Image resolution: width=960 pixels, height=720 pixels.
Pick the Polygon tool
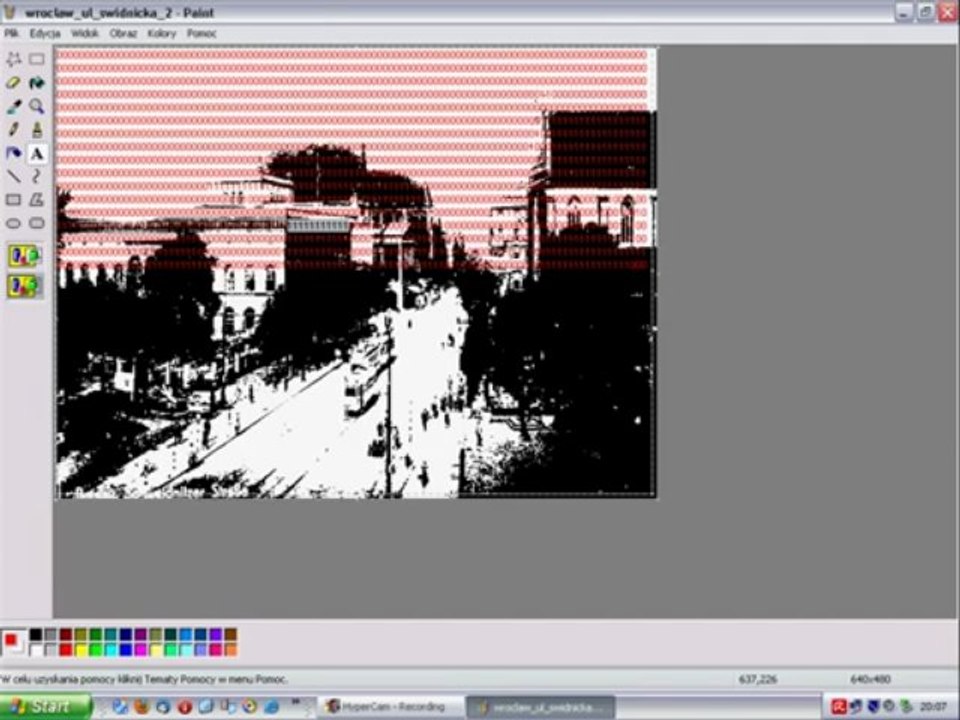37,200
